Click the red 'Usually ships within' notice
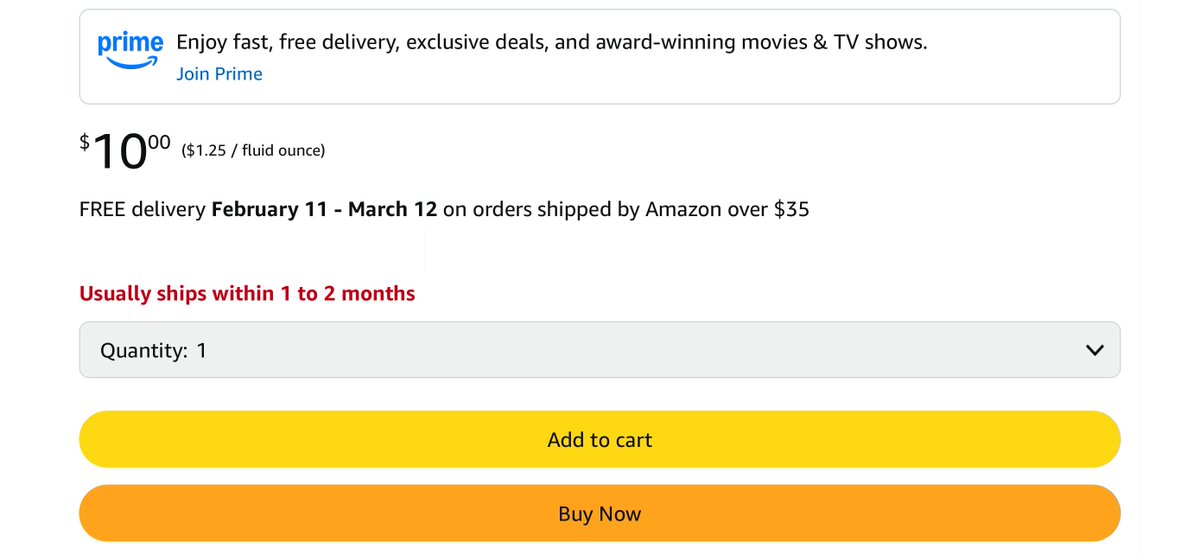The height and width of the screenshot is (555, 1200). 246,294
